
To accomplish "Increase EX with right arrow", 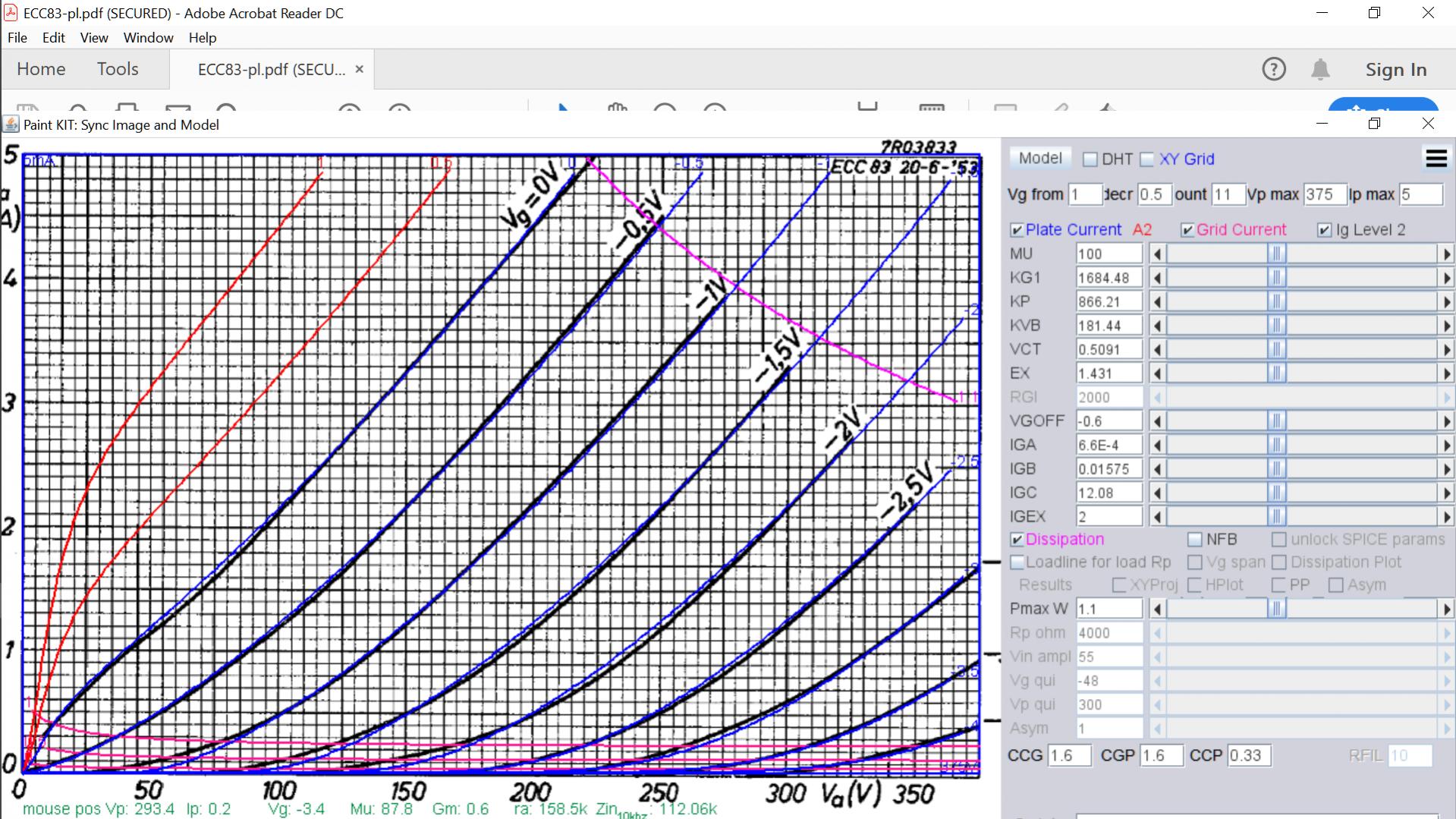I will coord(1446,373).
